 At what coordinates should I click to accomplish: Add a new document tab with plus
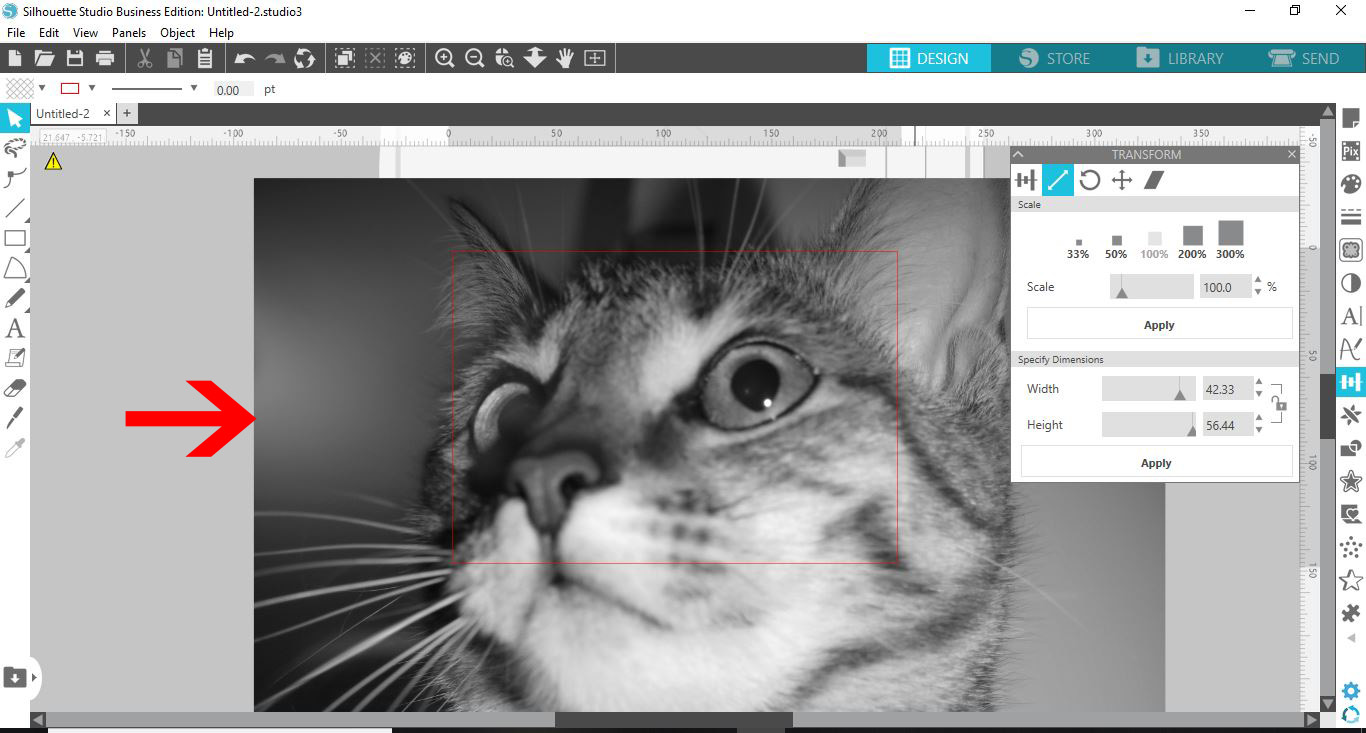127,114
